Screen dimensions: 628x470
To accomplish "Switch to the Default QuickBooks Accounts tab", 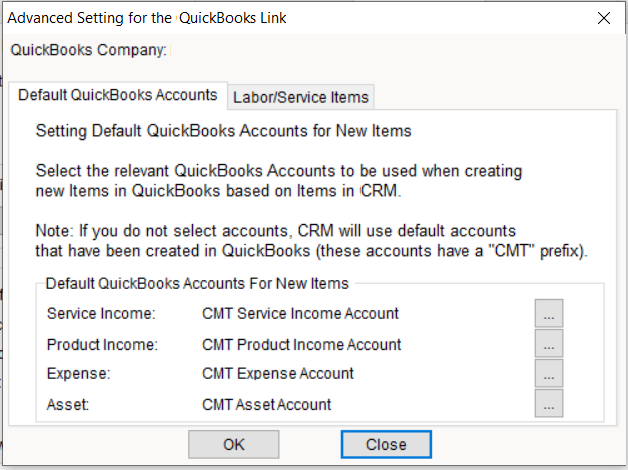I will pos(118,96).
